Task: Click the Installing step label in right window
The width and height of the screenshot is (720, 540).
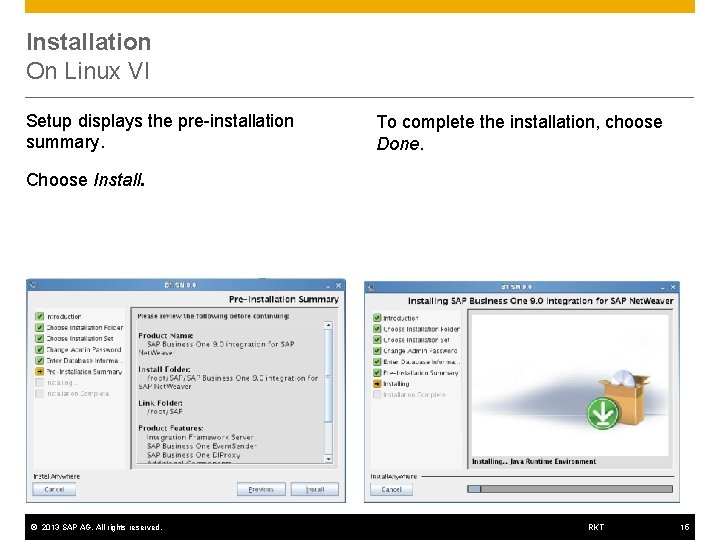Action: (x=396, y=384)
